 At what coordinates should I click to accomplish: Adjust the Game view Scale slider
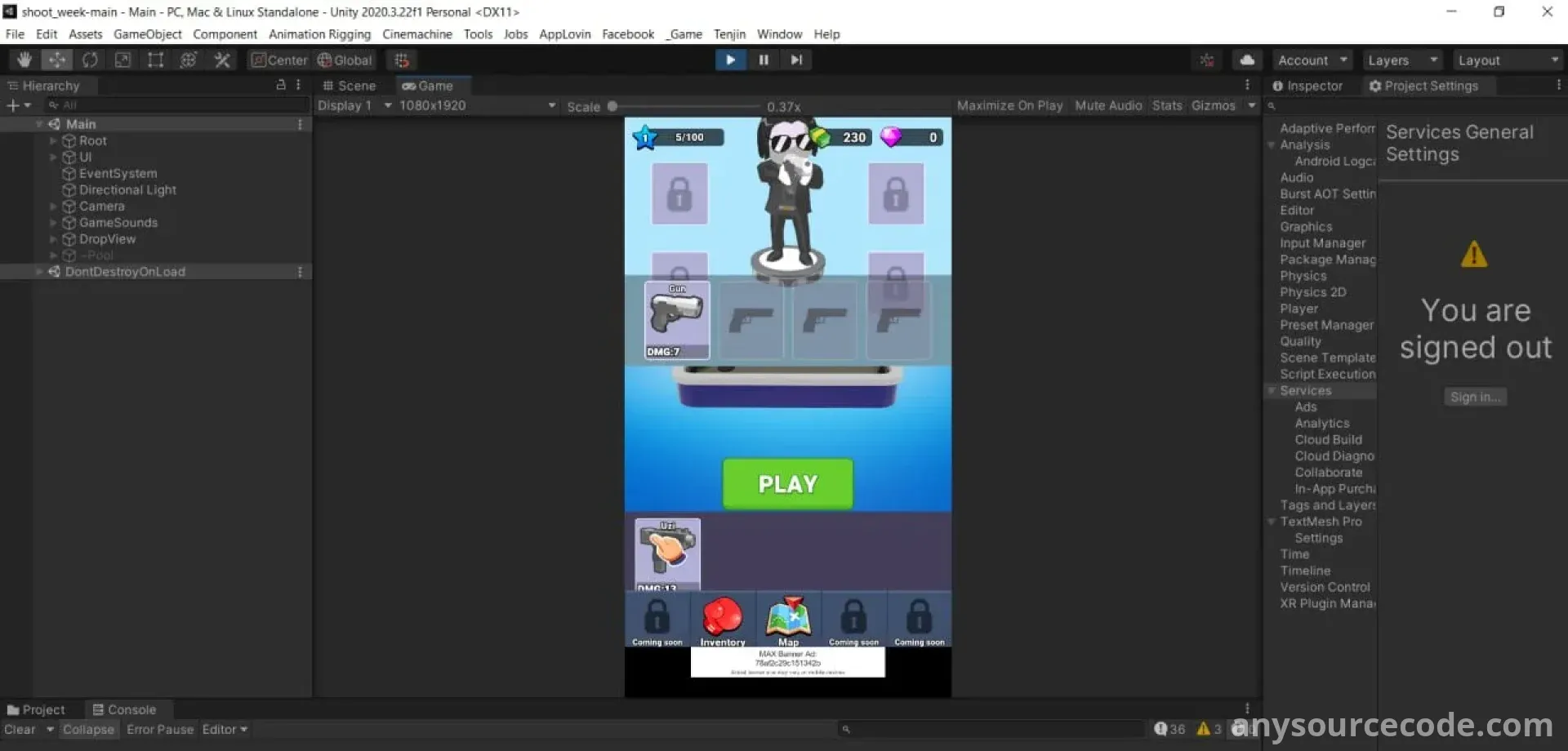click(x=612, y=106)
